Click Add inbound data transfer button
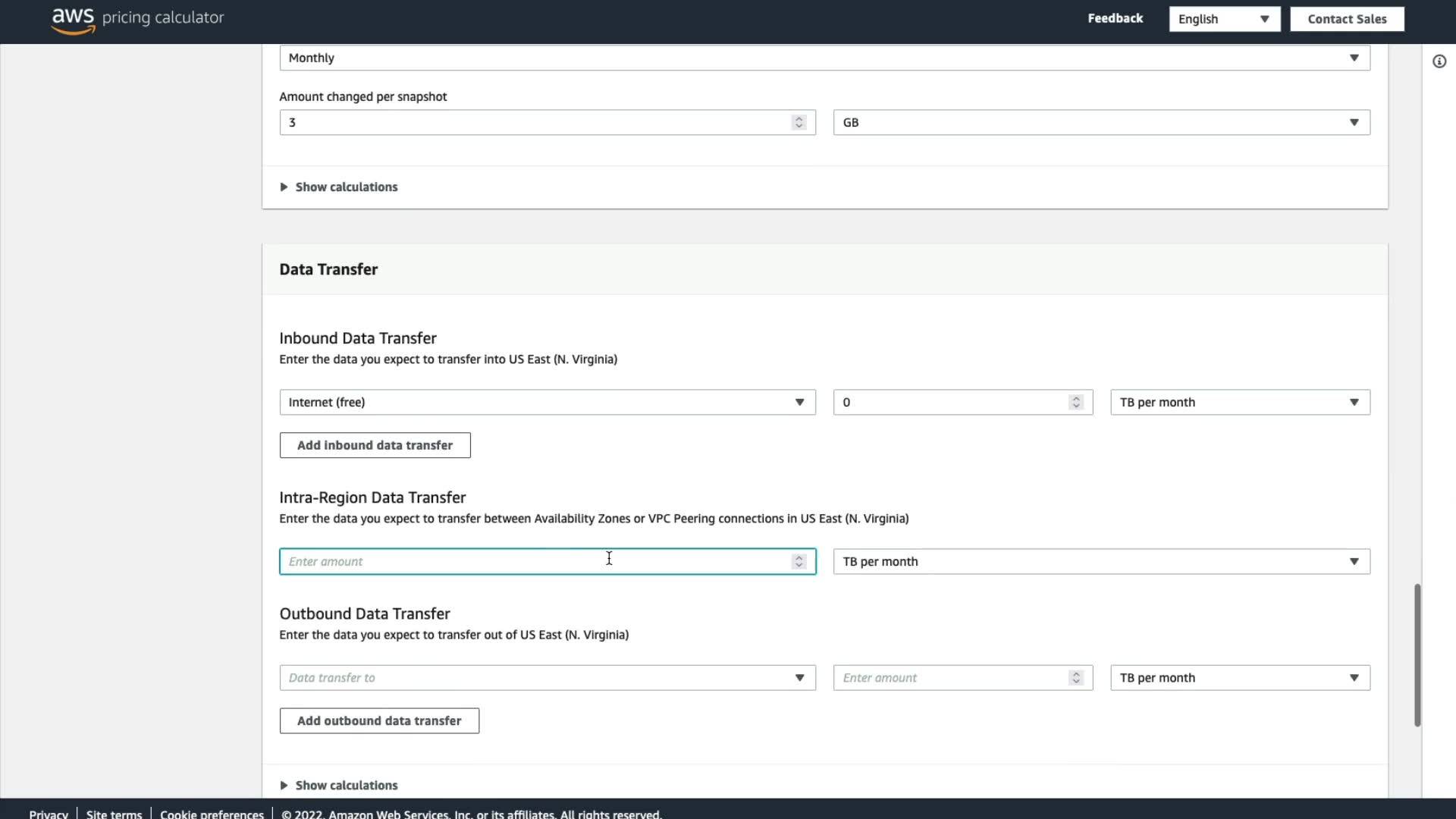This screenshot has height=819, width=1456. (375, 445)
